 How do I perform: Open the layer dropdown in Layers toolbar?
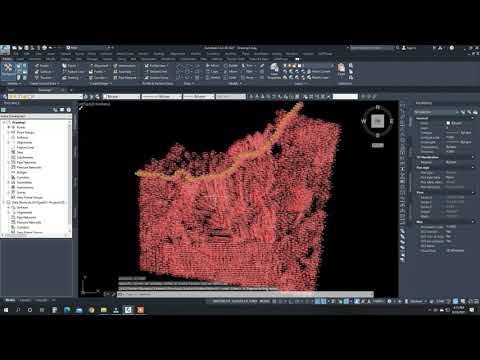pyautogui.click(x=46, y=97)
